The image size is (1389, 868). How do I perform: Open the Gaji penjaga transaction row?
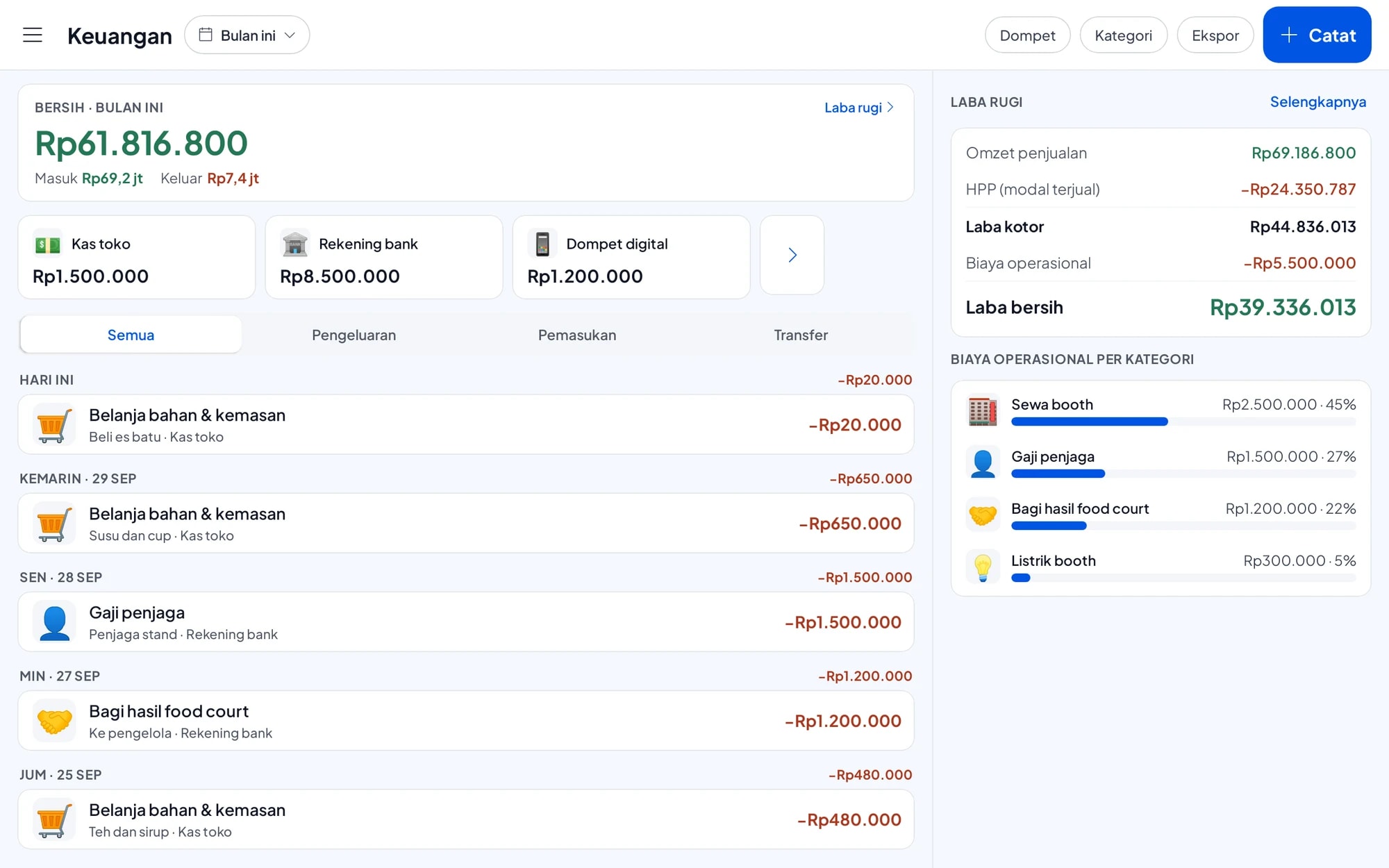coord(466,622)
